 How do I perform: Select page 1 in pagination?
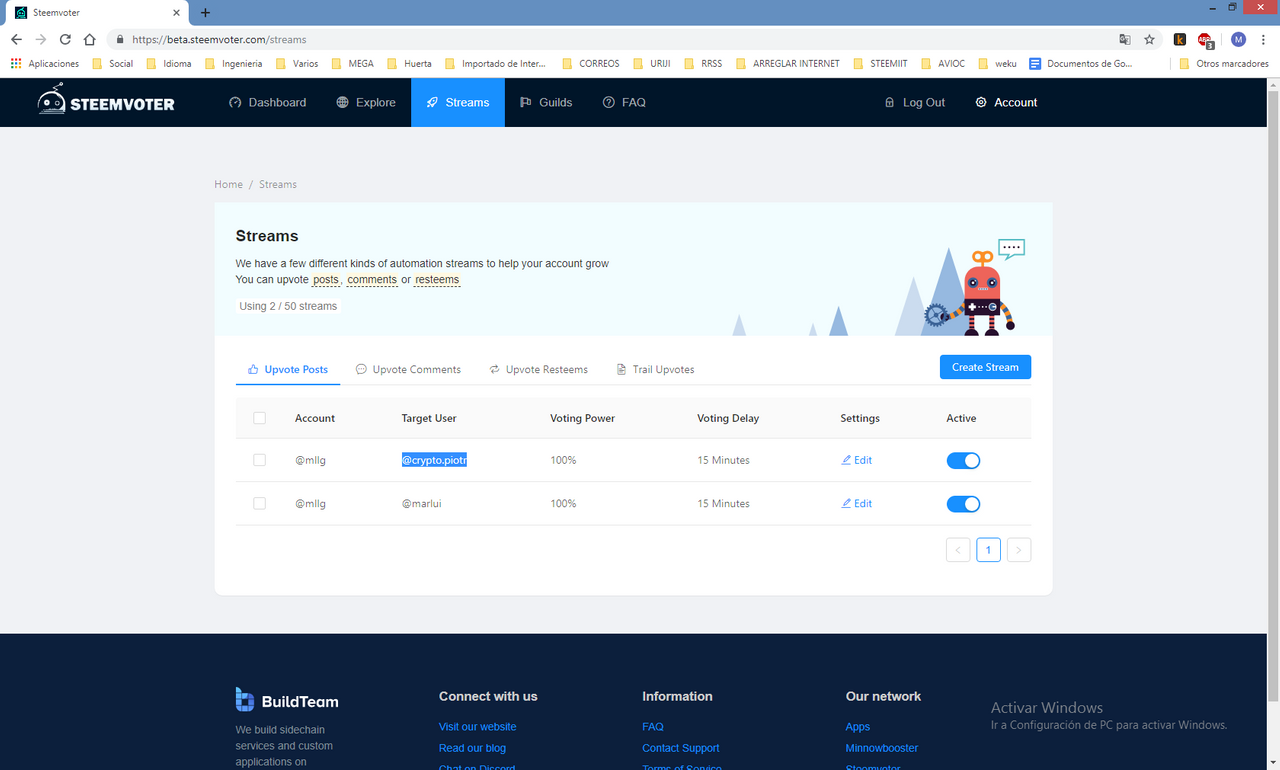tap(988, 550)
